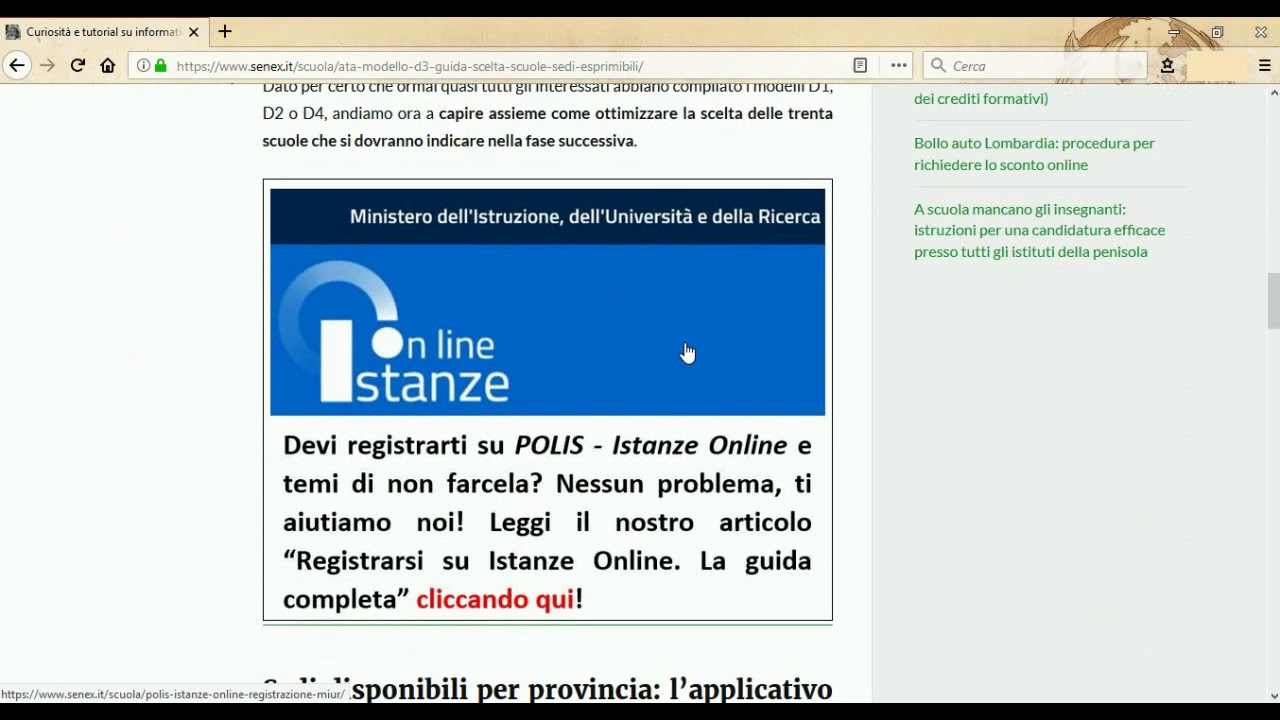Click the scrollbar up arrow
The width and height of the screenshot is (1280, 720).
tap(1273, 93)
